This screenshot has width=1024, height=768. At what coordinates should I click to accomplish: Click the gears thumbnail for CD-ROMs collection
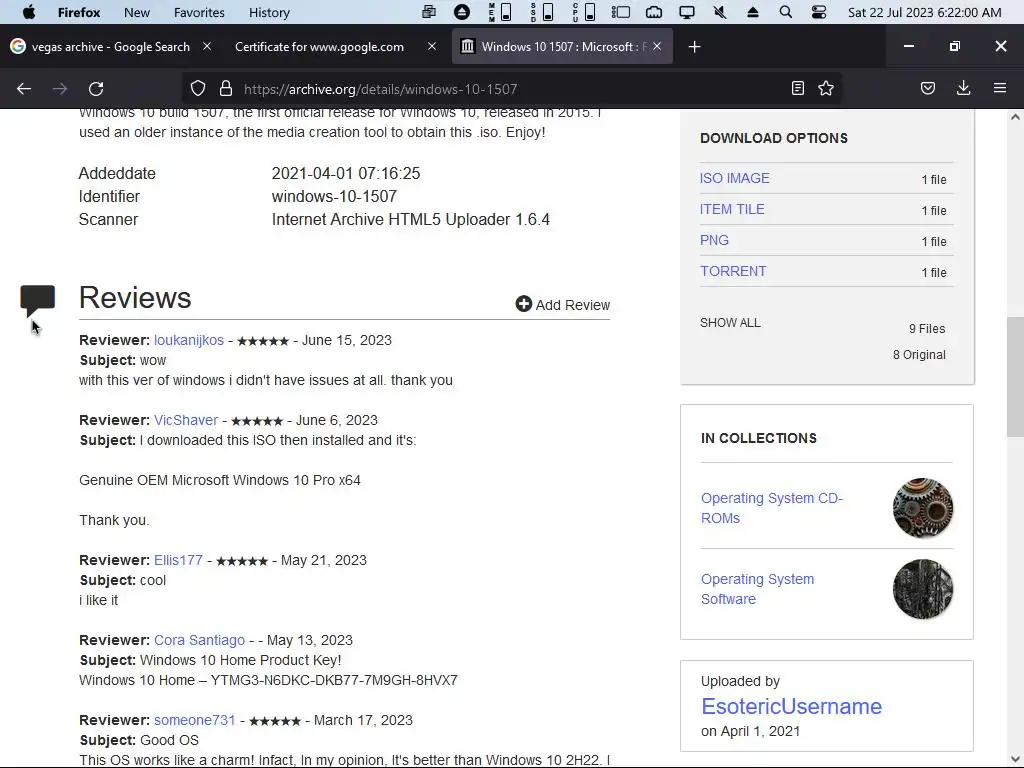(923, 508)
